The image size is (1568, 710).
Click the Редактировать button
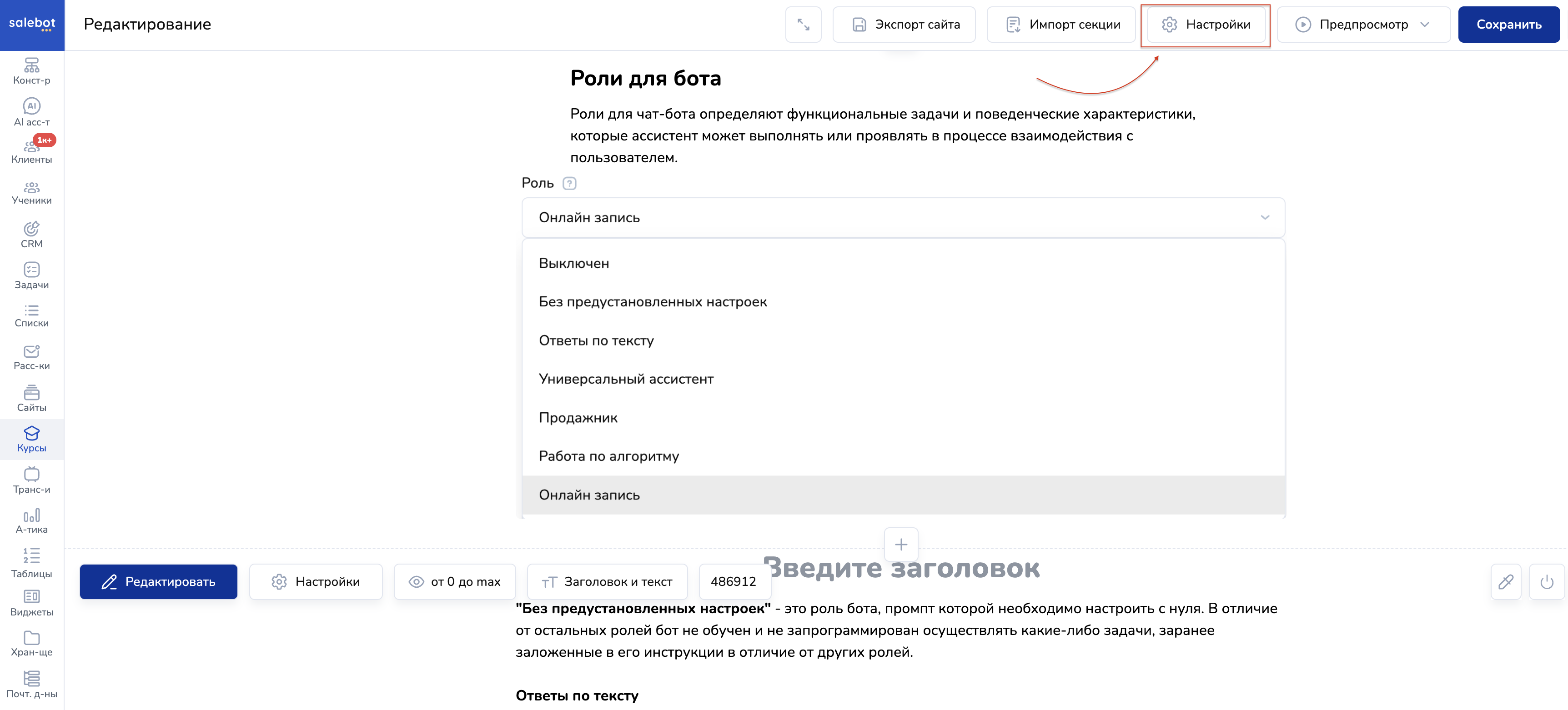point(158,582)
